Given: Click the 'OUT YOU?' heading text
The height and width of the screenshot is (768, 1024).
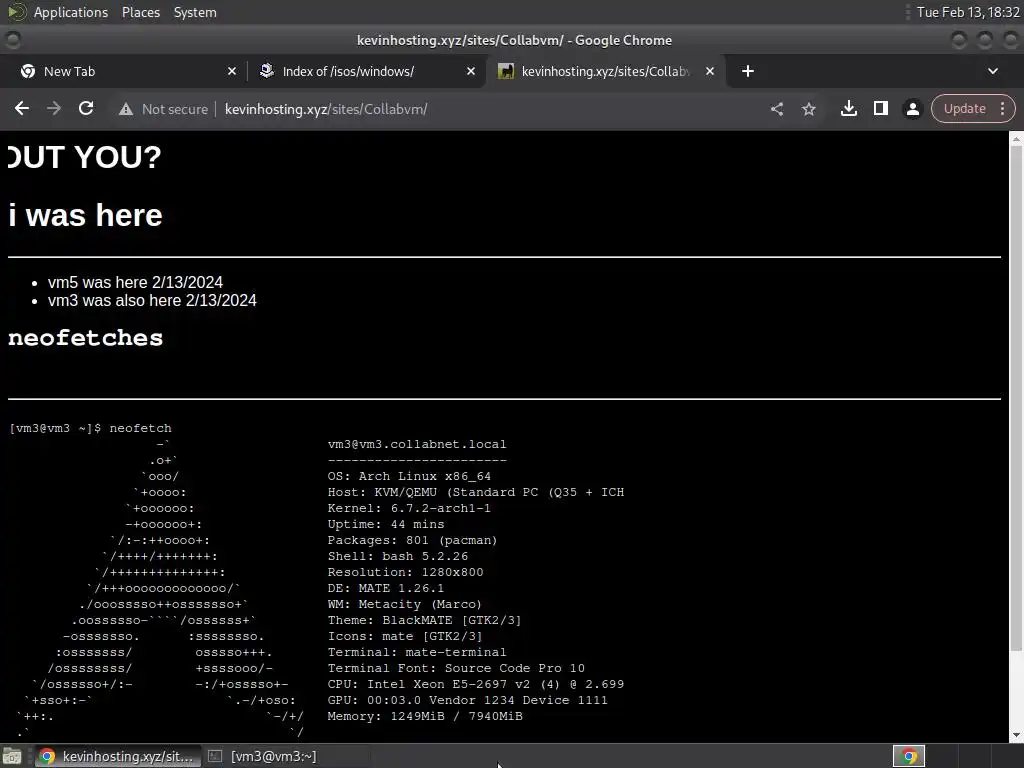Looking at the screenshot, I should [84, 157].
